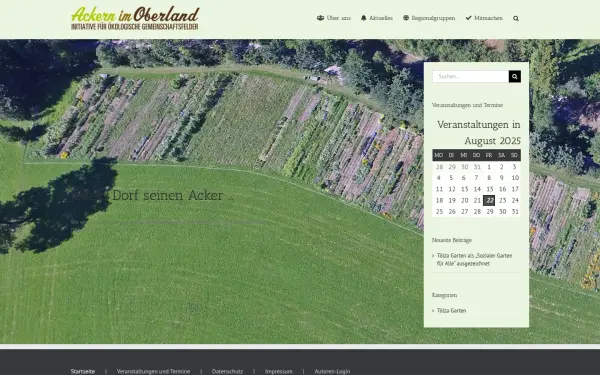Focus the Suchen sidebar search field
The width and height of the screenshot is (600, 375).
470,77
